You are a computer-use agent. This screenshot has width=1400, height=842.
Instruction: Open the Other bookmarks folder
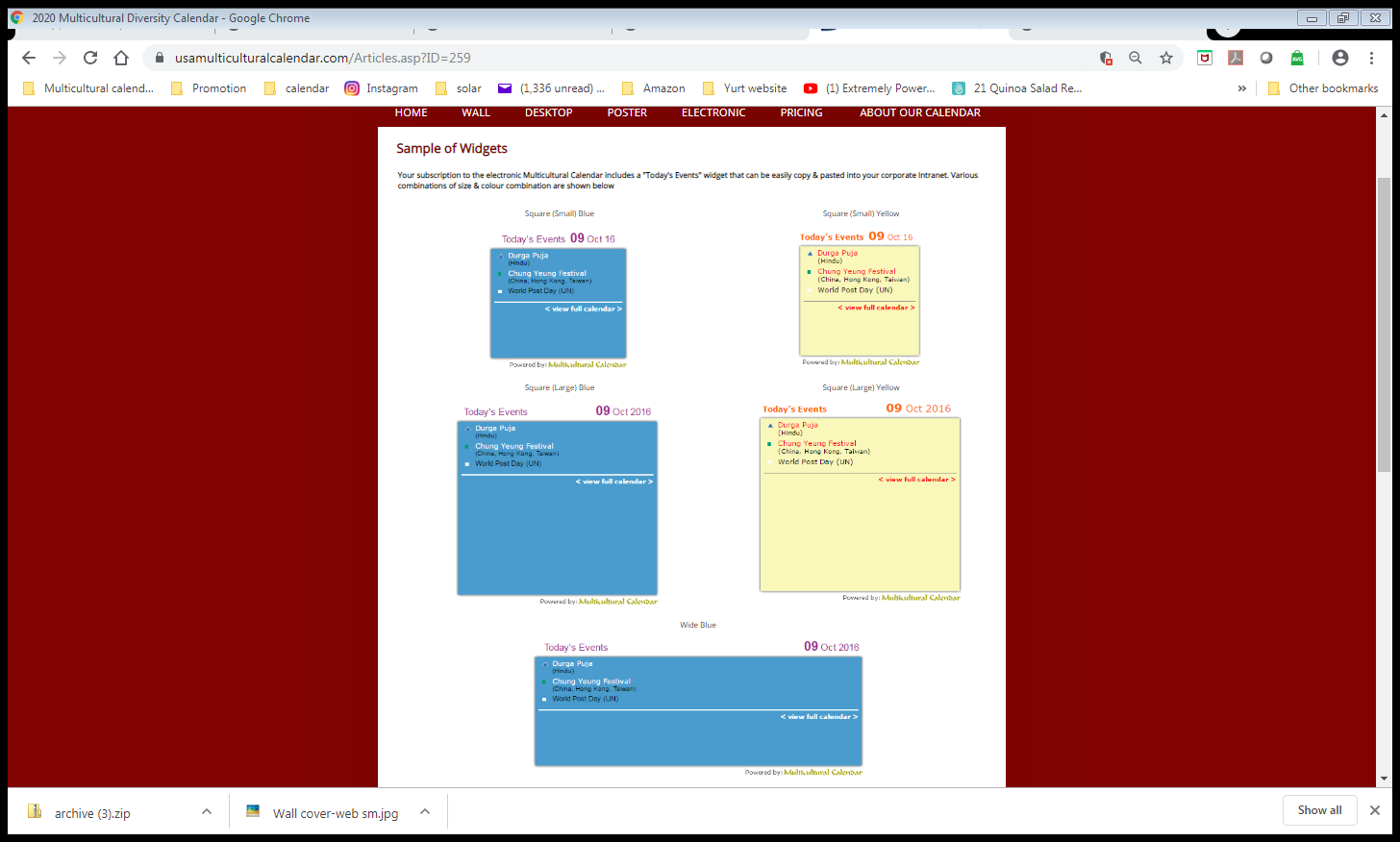[x=1323, y=88]
